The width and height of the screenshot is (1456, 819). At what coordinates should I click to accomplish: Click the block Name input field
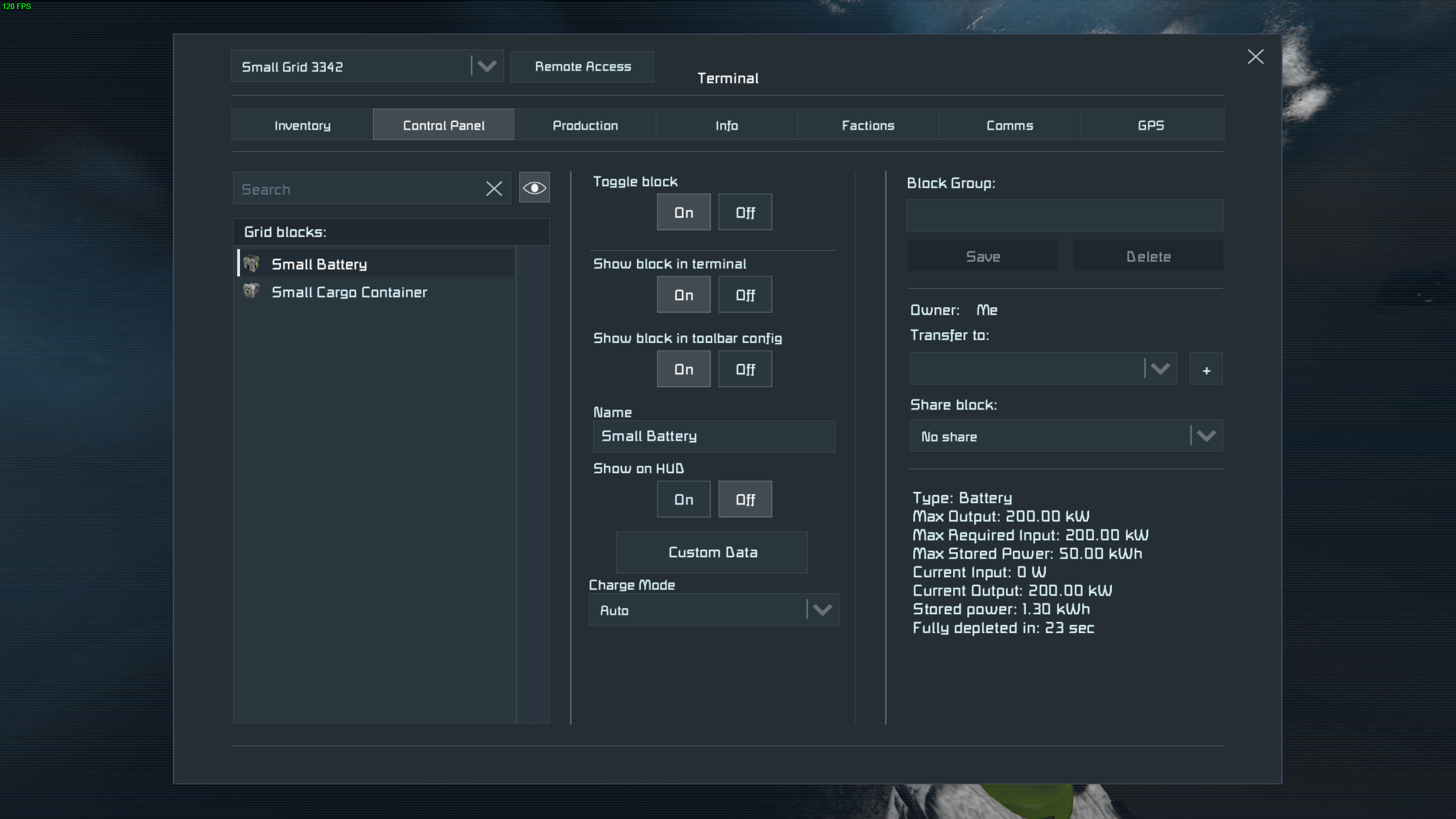713,436
